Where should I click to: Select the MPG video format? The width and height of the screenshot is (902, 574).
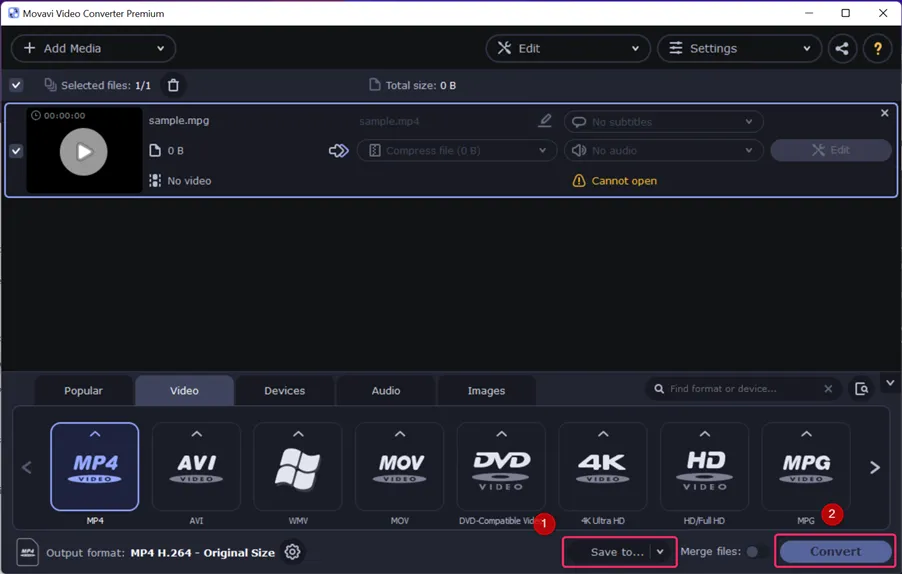point(806,466)
